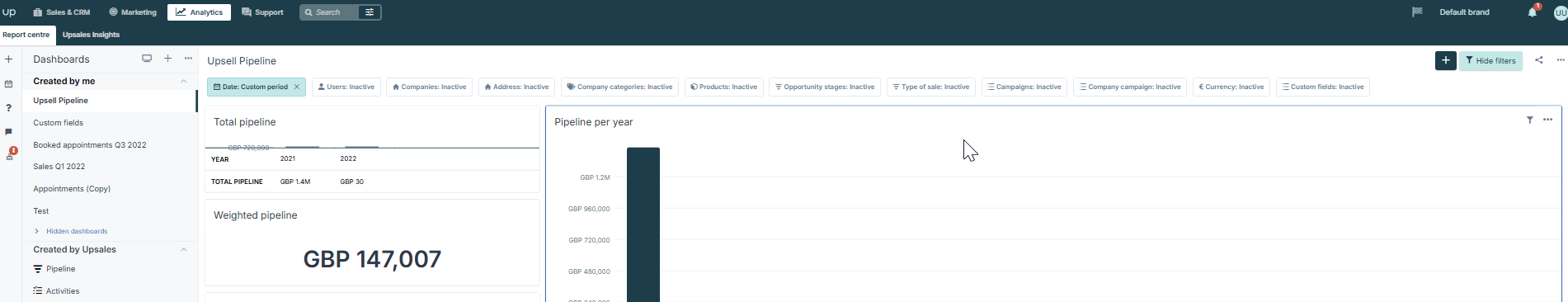
Task: Collapse the Created by me section
Action: click(184, 81)
